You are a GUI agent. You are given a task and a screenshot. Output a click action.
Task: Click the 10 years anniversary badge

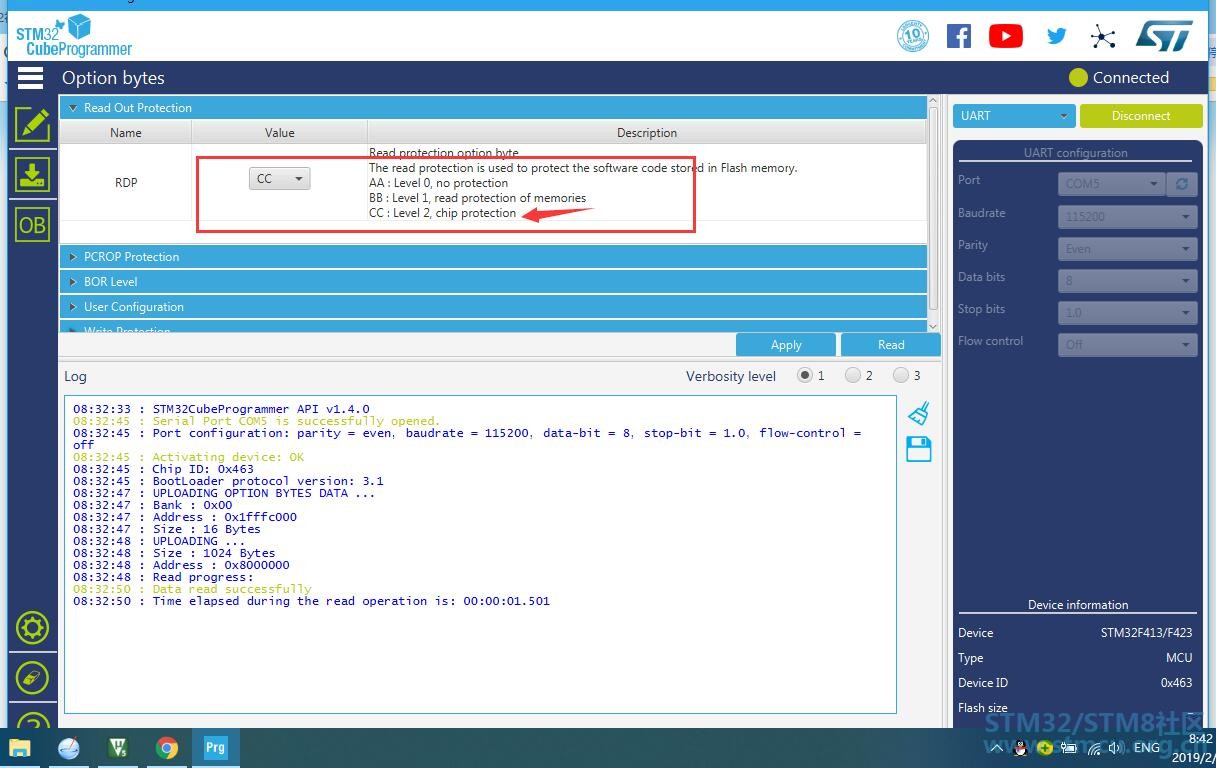(913, 36)
